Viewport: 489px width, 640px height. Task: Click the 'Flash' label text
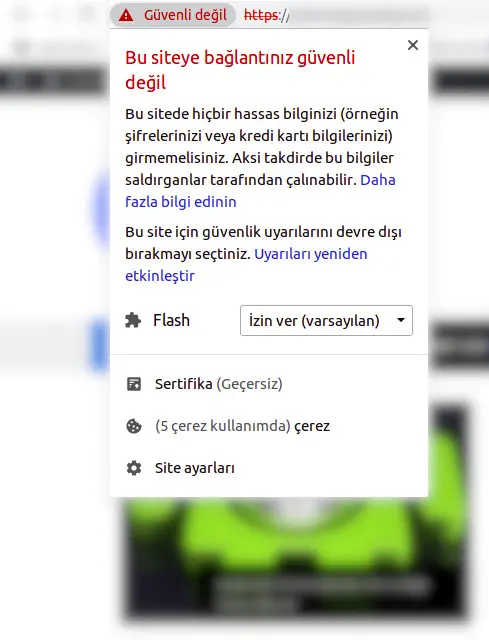[171, 320]
